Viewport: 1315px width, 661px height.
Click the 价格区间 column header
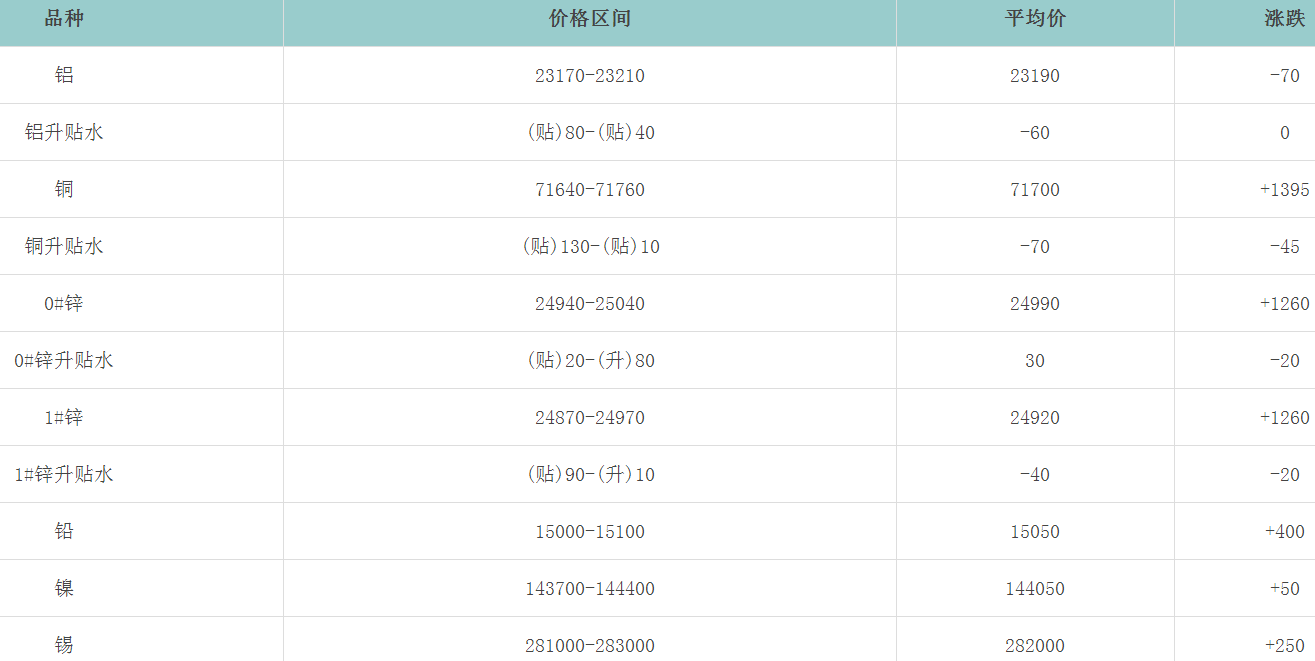(x=590, y=19)
